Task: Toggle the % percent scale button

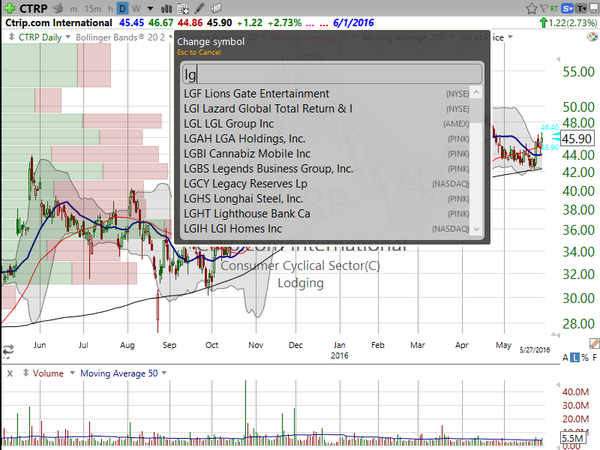Action: pos(585,358)
